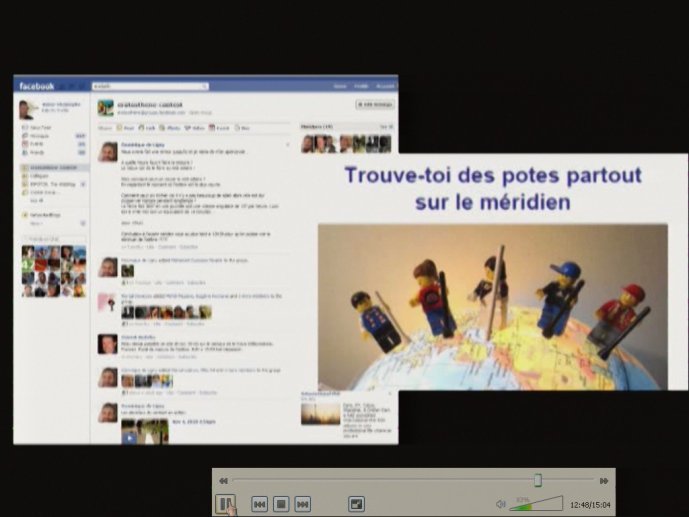Create a Doc from the share bar
689x517 pixels.
point(242,128)
